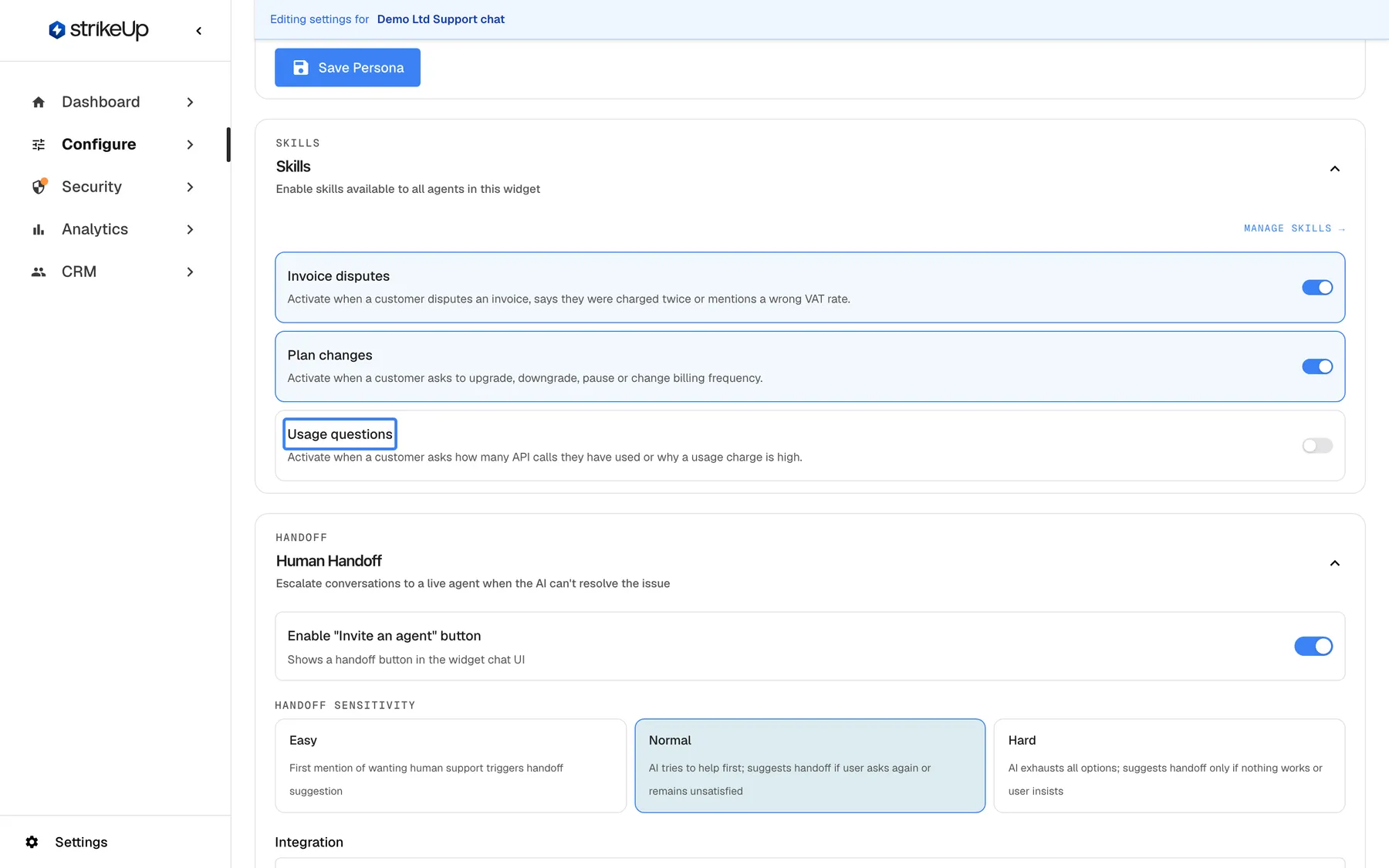Collapse the sidebar with the back chevron

(199, 31)
